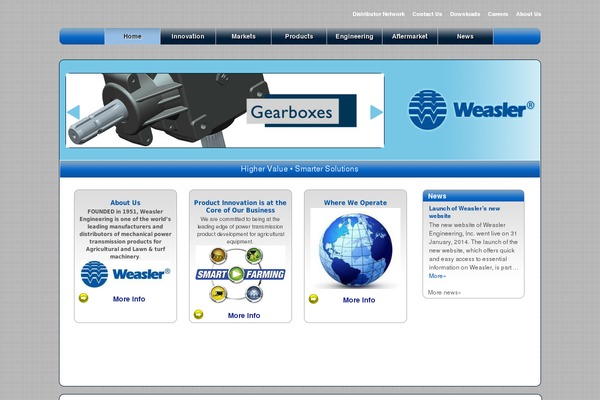Open the Home navigation tab
The height and width of the screenshot is (400, 600).
pos(132,36)
